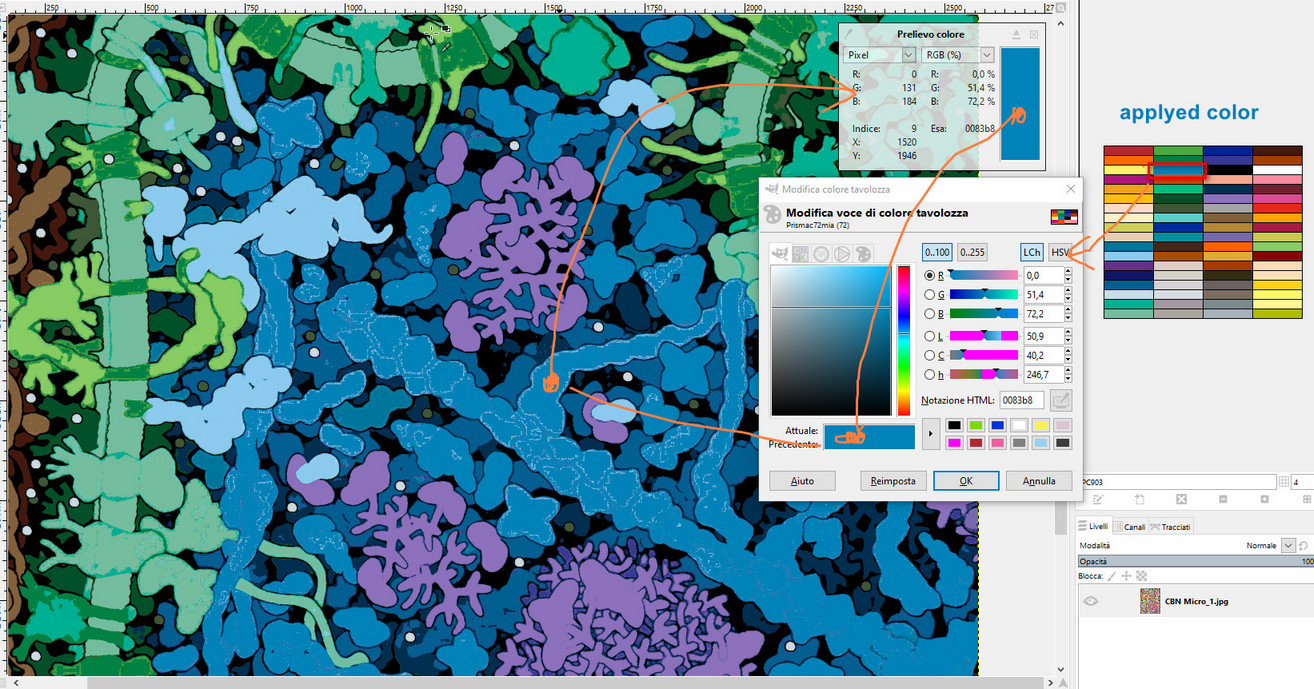Open the watercolor selector tab
Screen dimensions: 1314x689
pos(821,254)
